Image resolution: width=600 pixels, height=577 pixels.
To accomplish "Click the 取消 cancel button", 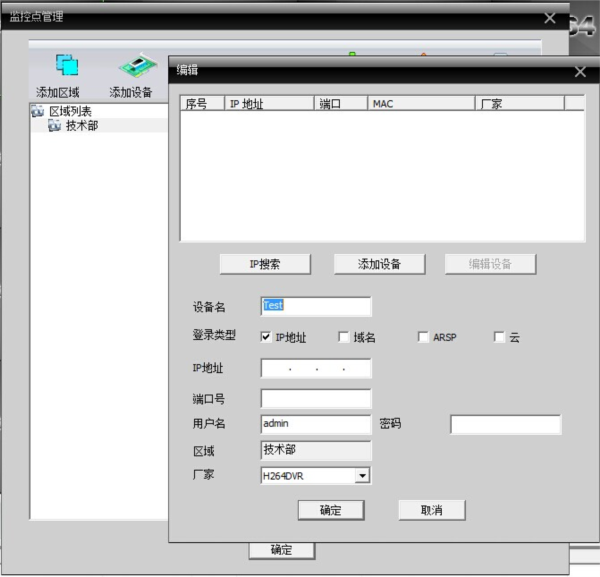I will coord(431,510).
